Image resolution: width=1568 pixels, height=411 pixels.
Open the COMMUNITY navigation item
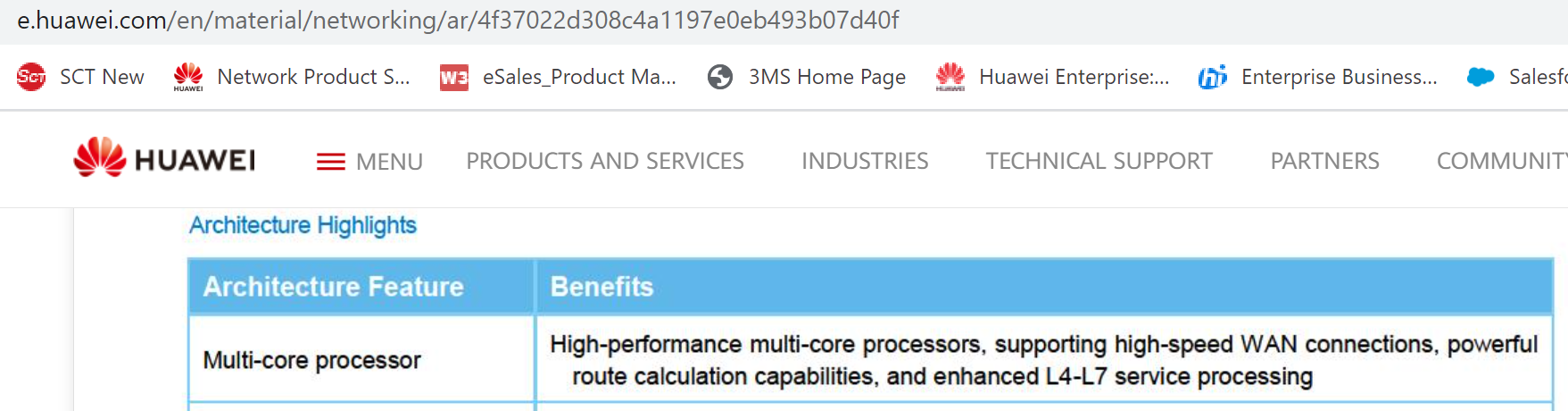pos(1502,161)
